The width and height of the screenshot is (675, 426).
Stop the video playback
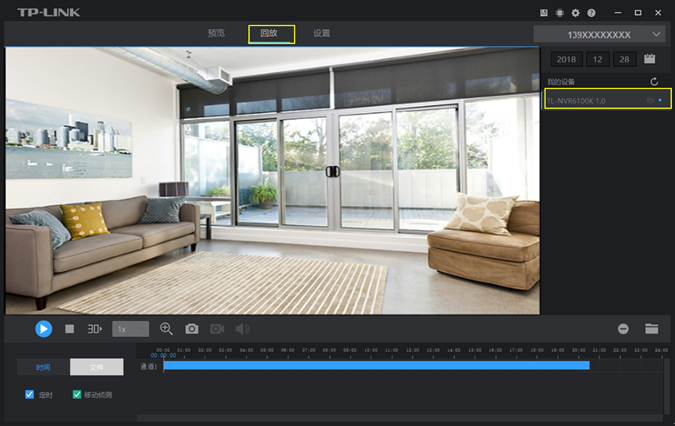(70, 329)
